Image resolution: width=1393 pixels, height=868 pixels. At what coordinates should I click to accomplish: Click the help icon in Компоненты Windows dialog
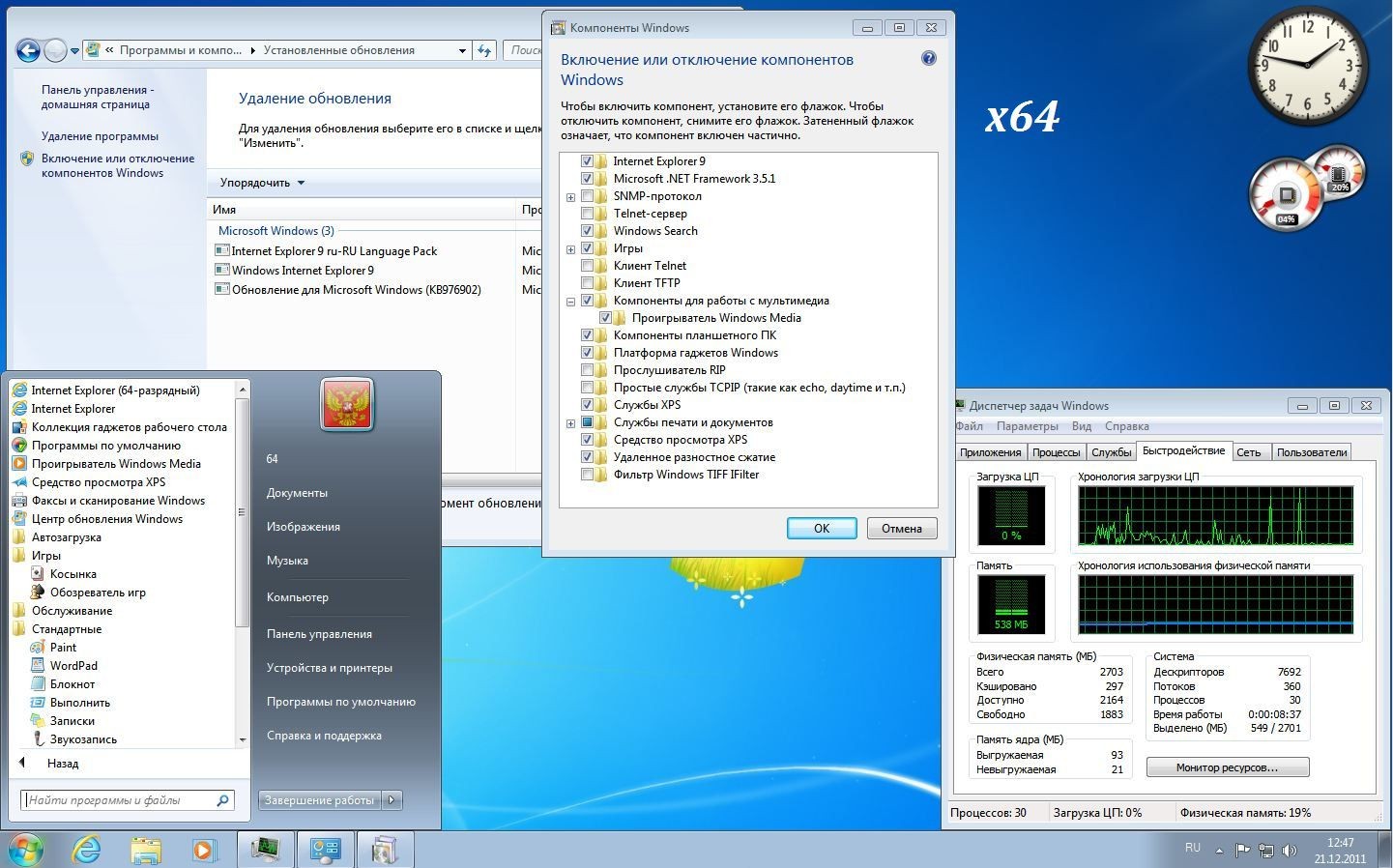point(928,58)
